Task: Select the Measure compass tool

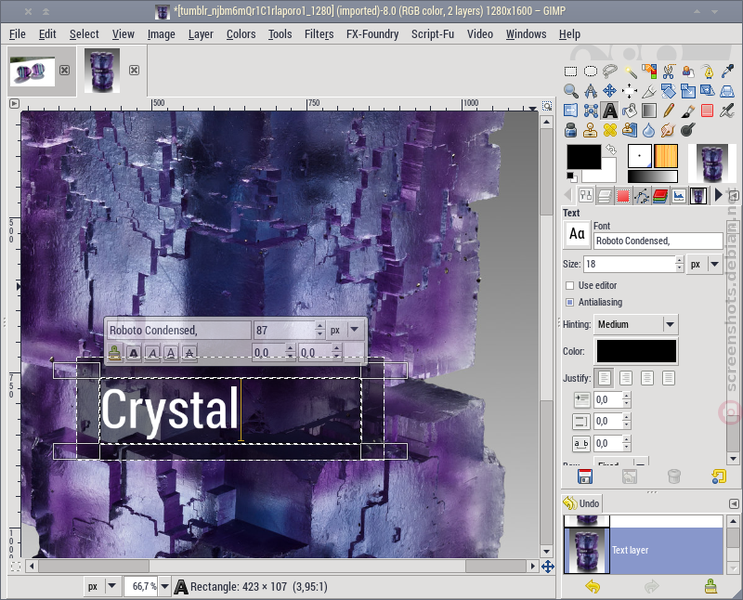Action: coord(590,91)
